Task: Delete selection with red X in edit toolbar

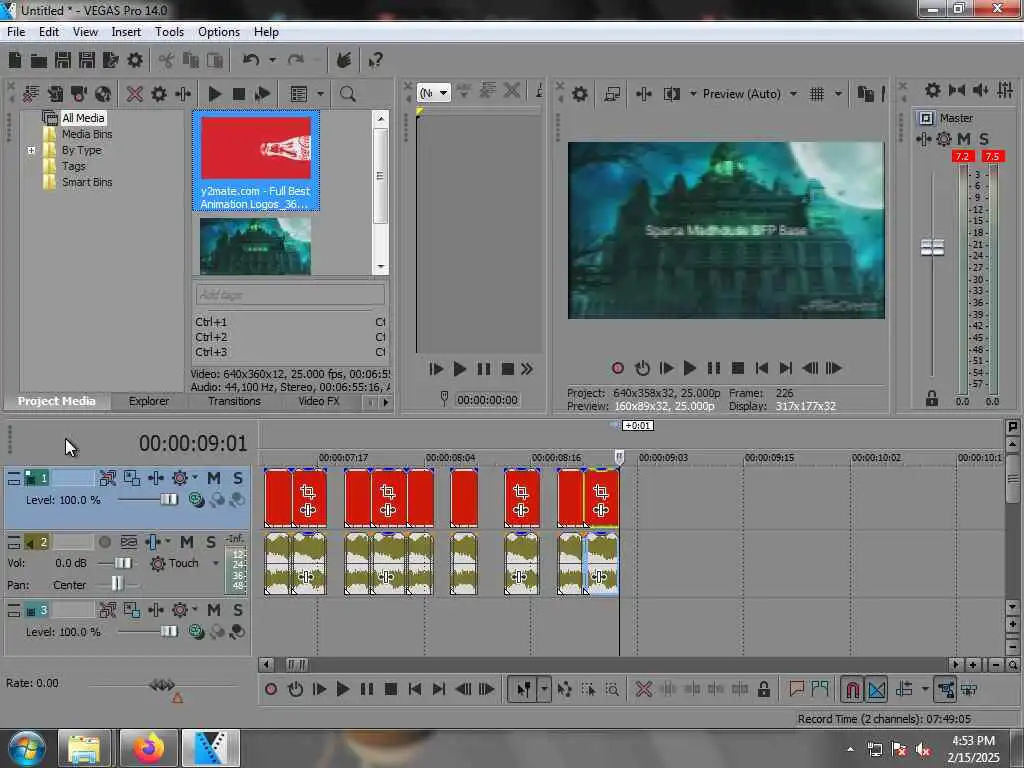Action: [x=643, y=689]
